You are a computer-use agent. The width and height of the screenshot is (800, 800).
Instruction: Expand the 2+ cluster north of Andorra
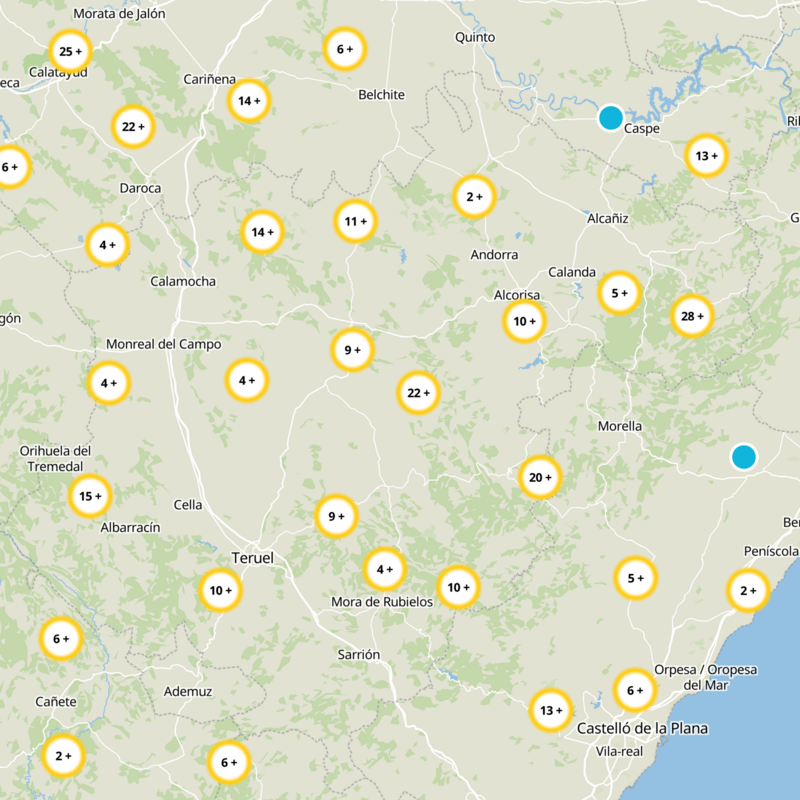point(474,196)
